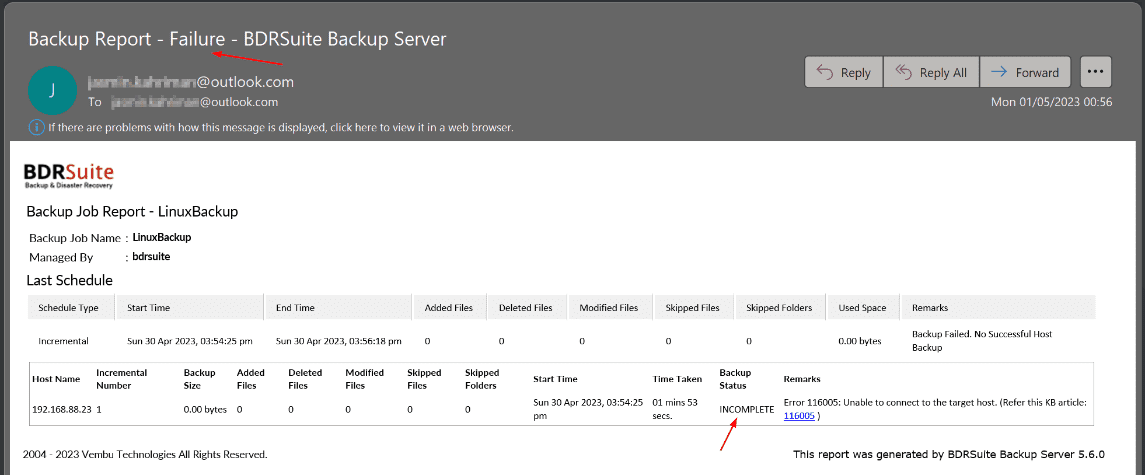Click the Last Schedule heading

pyautogui.click(x=69, y=280)
